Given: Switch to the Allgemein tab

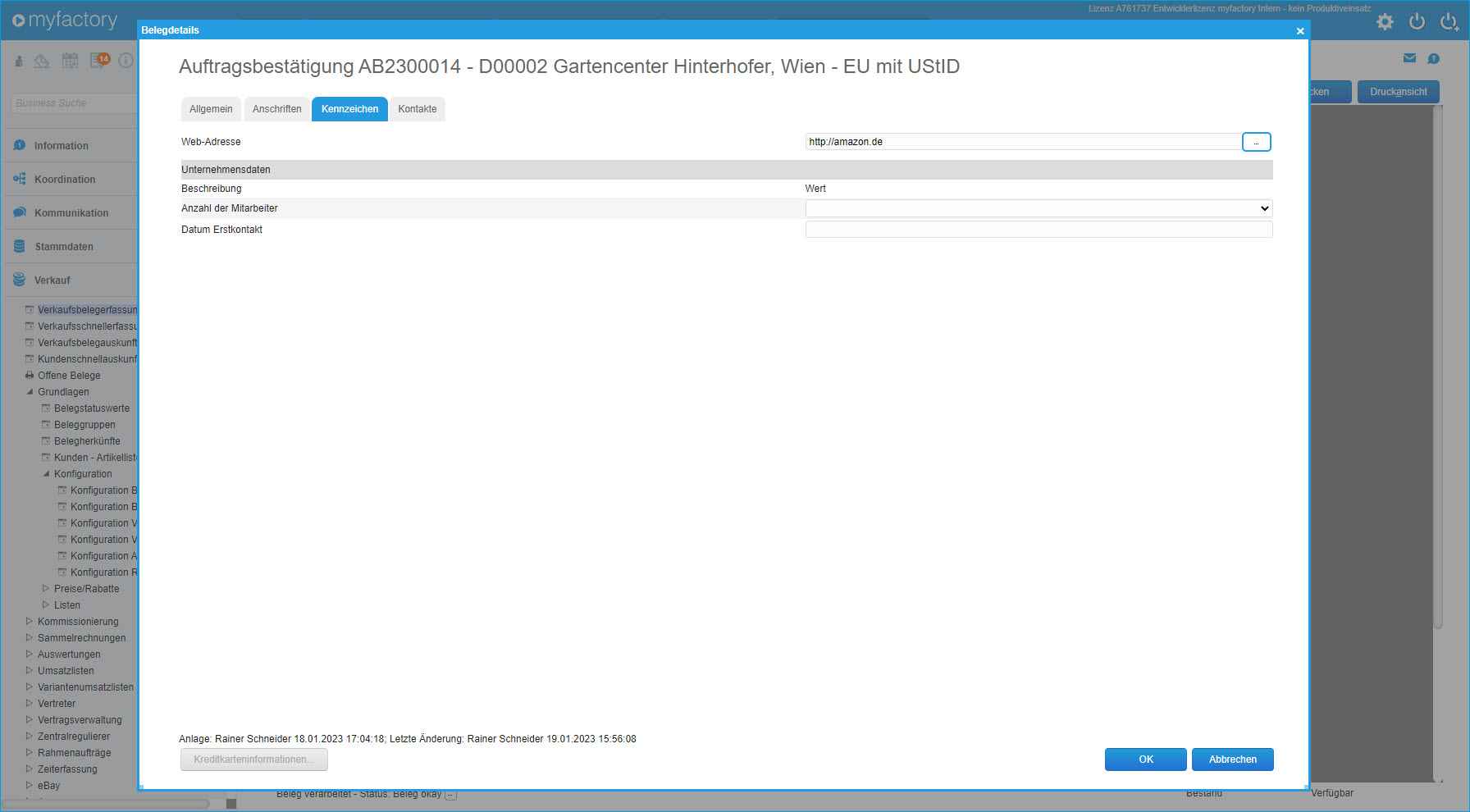Looking at the screenshot, I should click(211, 109).
